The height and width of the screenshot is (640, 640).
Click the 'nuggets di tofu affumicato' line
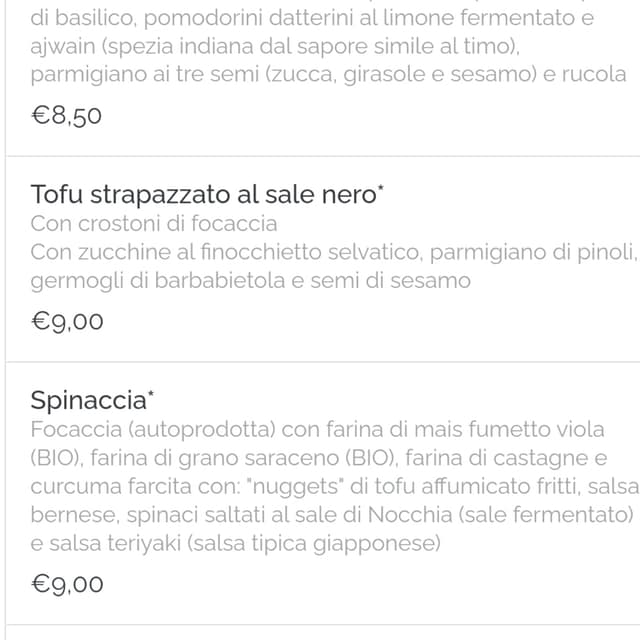(x=335, y=487)
